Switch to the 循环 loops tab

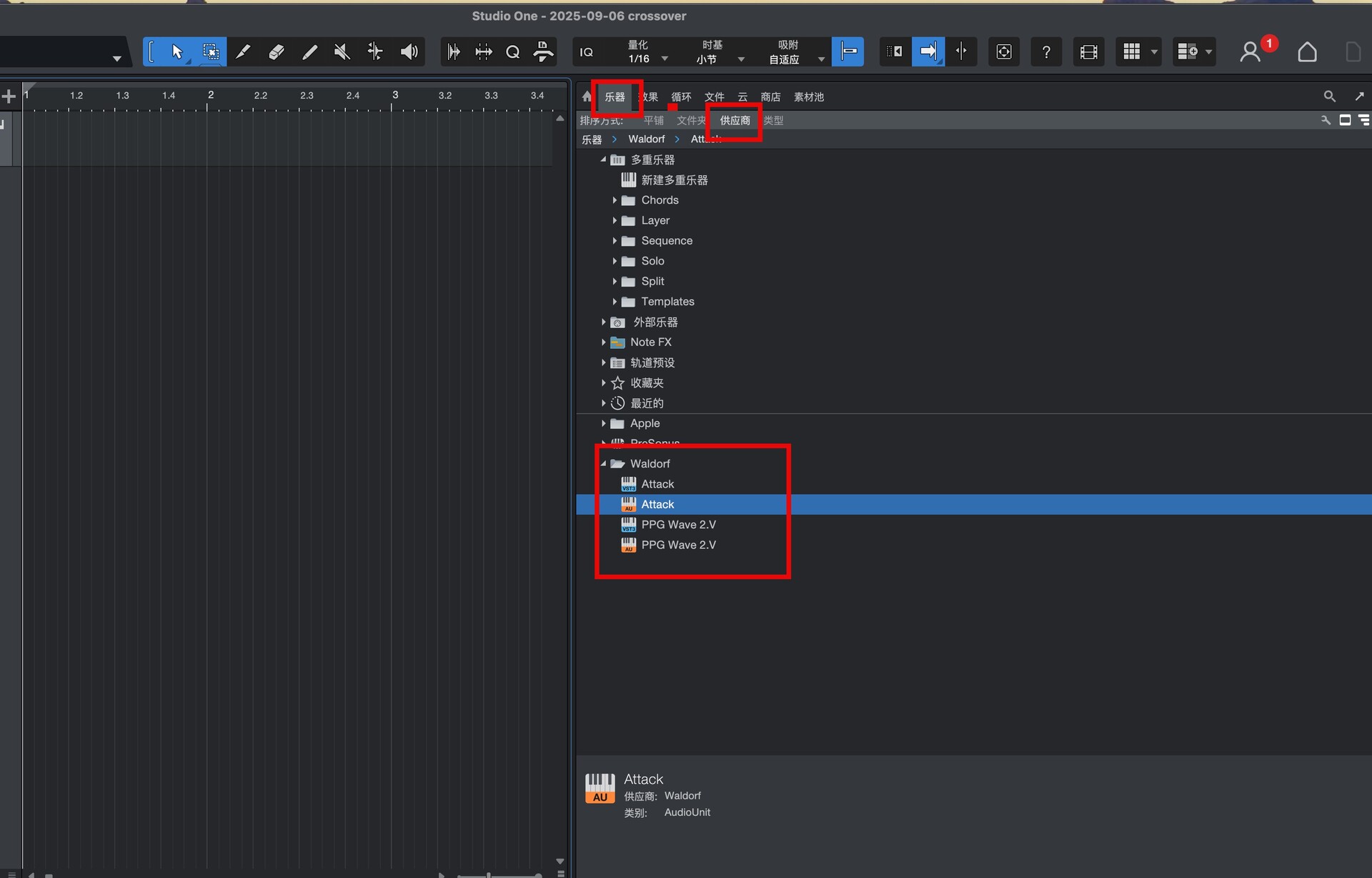pos(681,97)
